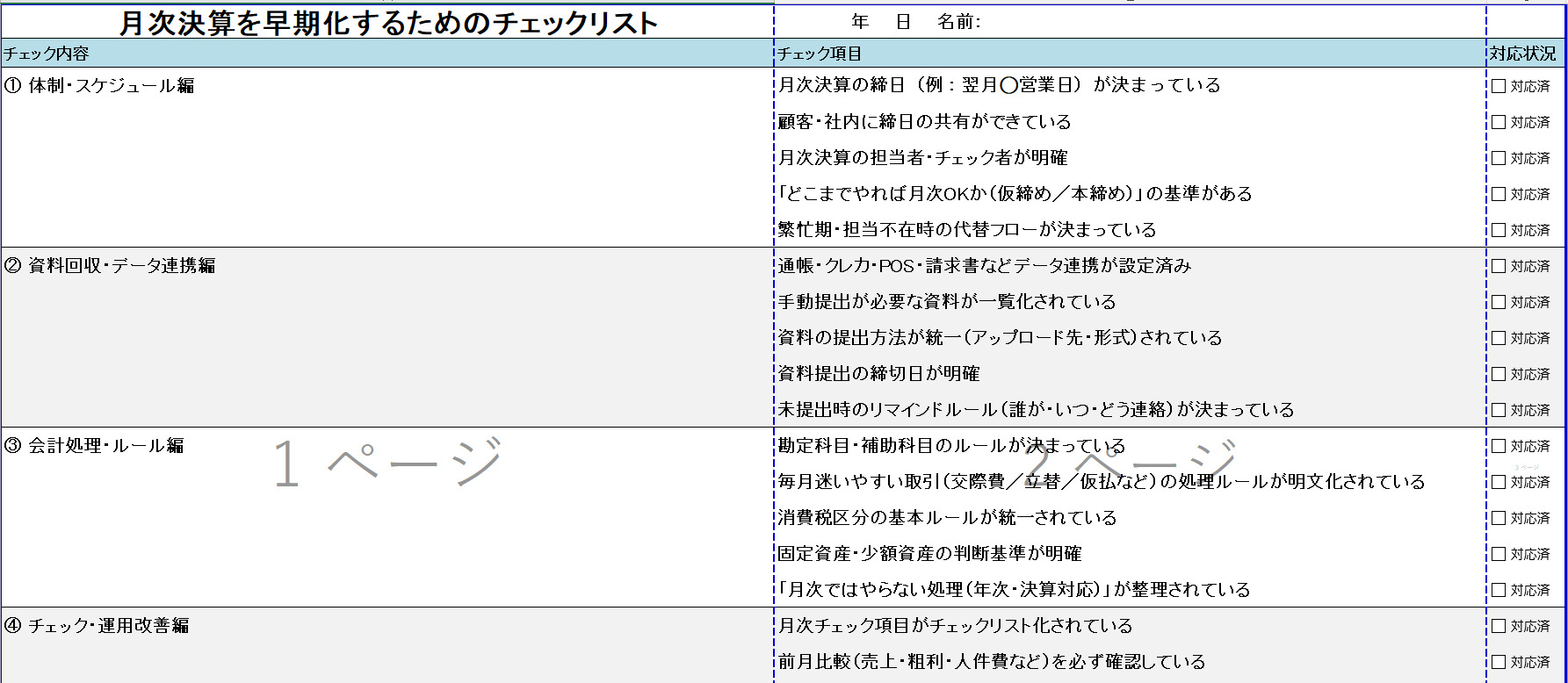Enable 対応済 checkbox for 繁忙期 代替フロー row
The height and width of the screenshot is (683, 1568).
tap(1499, 230)
